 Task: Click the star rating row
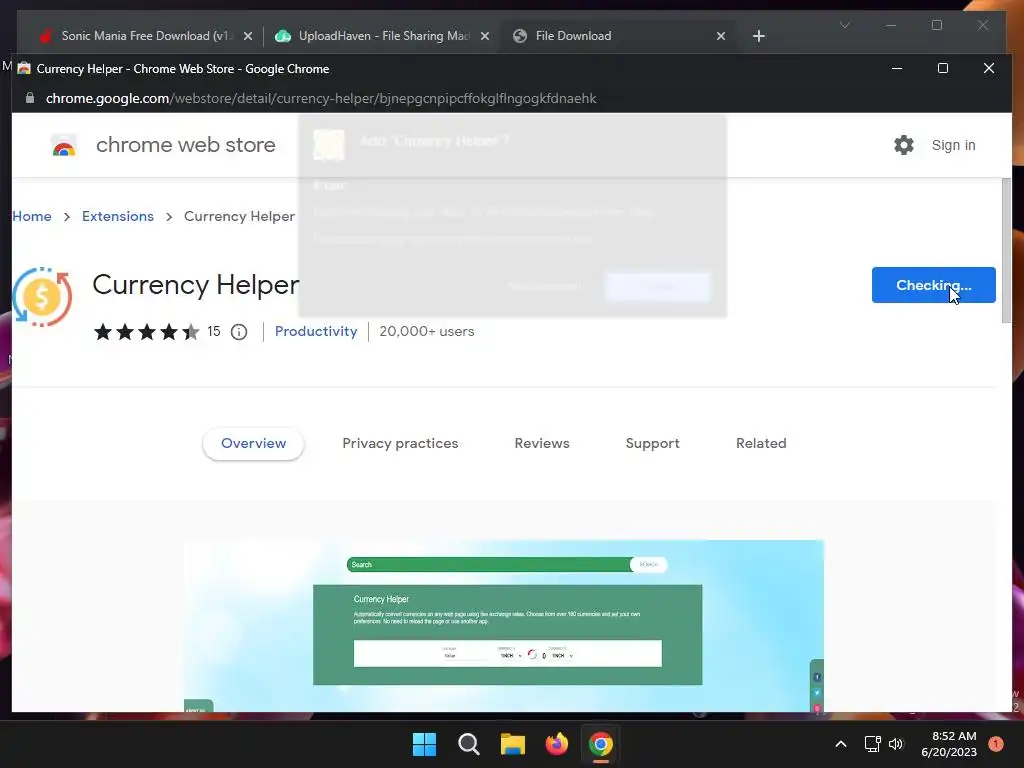tap(147, 332)
